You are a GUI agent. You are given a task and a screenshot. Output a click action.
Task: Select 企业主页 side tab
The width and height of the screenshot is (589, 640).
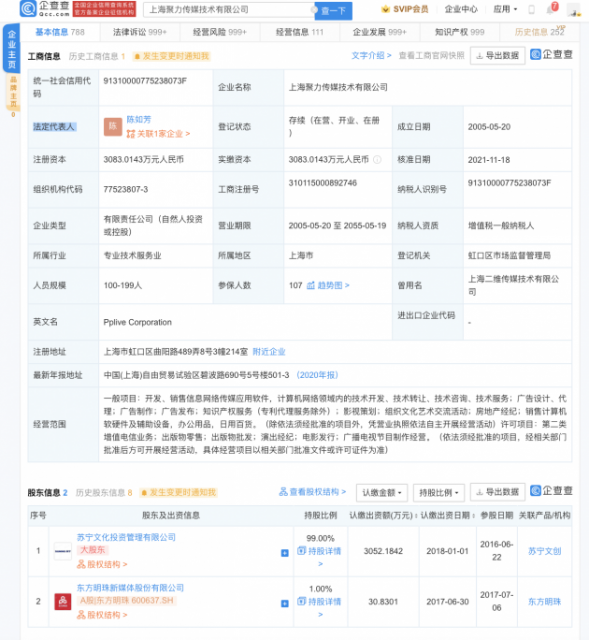(11, 49)
